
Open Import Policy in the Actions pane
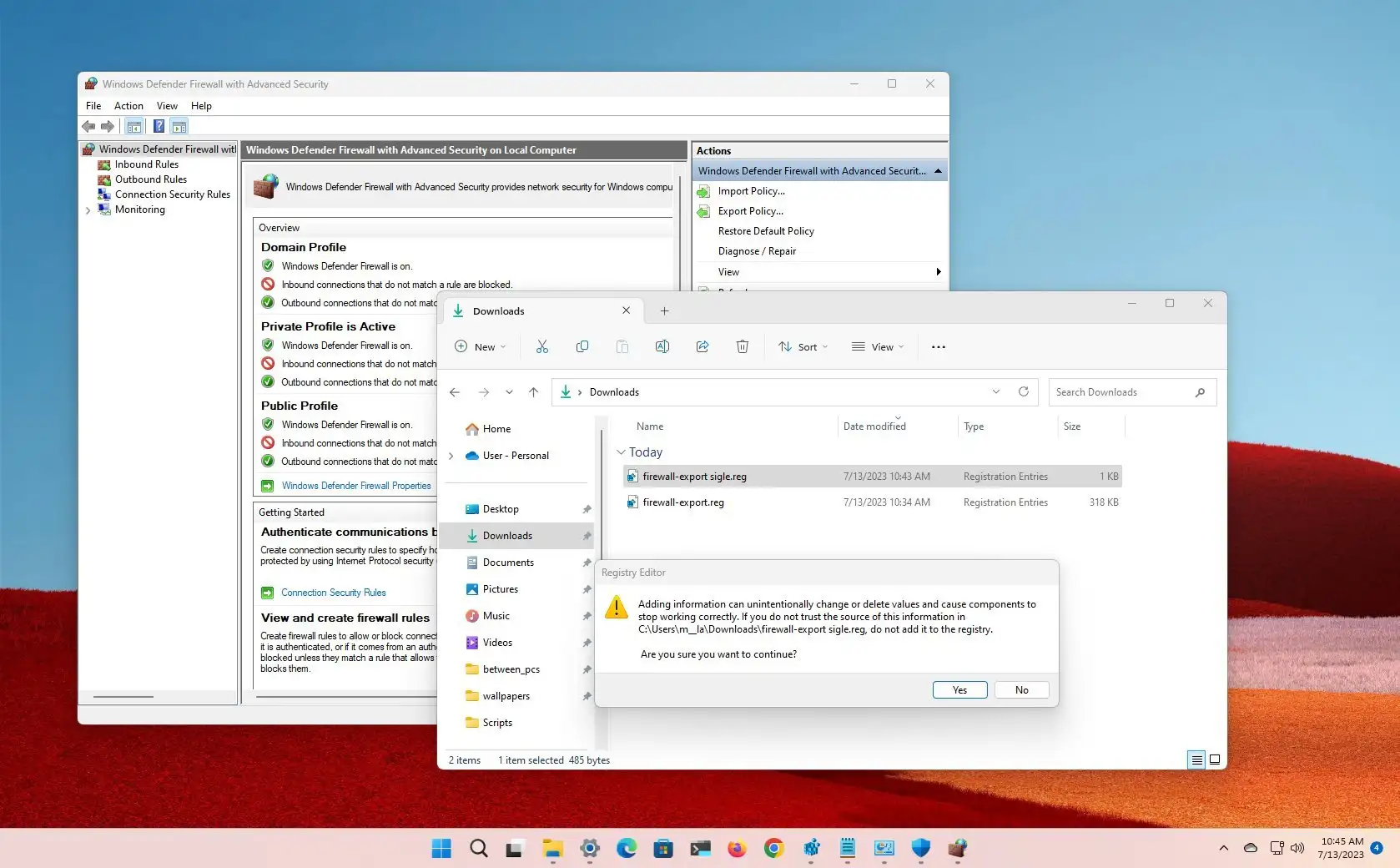(750, 191)
